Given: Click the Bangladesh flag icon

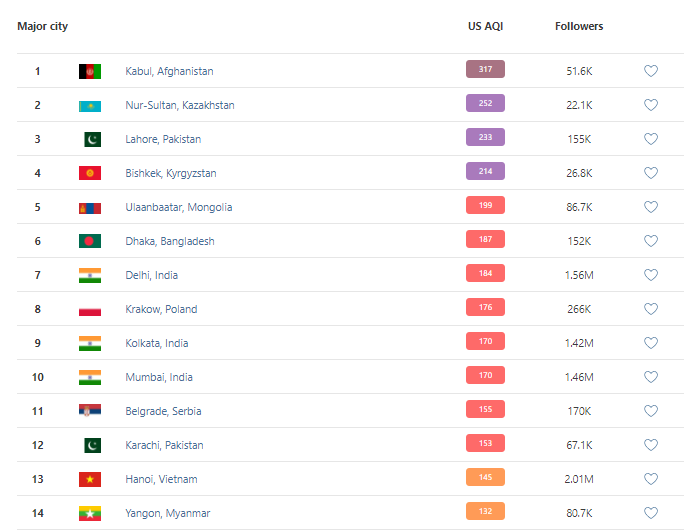Looking at the screenshot, I should (90, 241).
